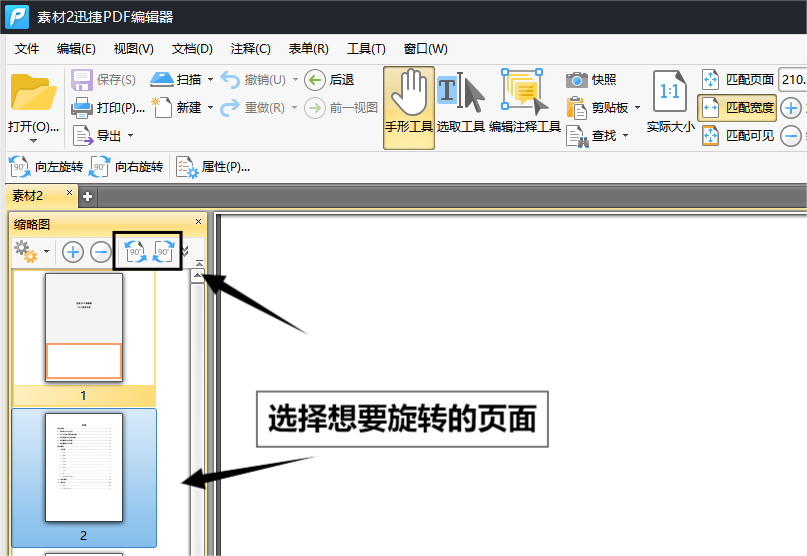Viewport: 807px width, 556px height.
Task: Click the 向左旋转 rotate left button
Action: [46, 167]
